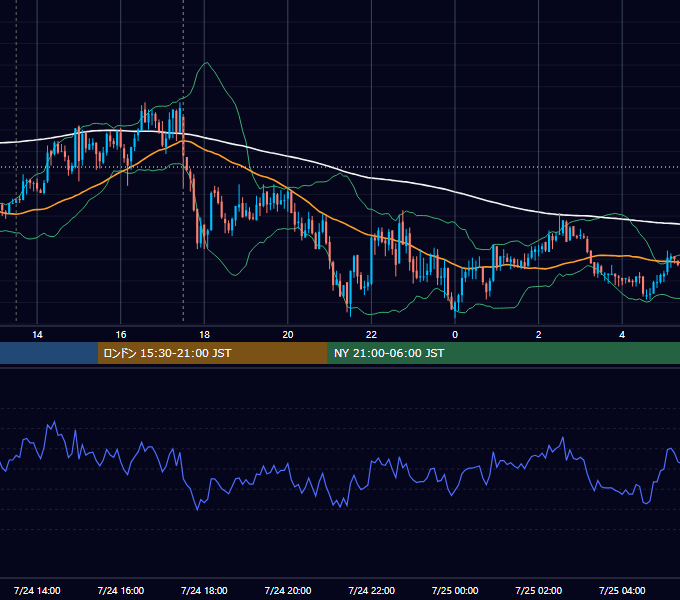
Task: Click the 2 hour axis label
Action: [x=539, y=335]
